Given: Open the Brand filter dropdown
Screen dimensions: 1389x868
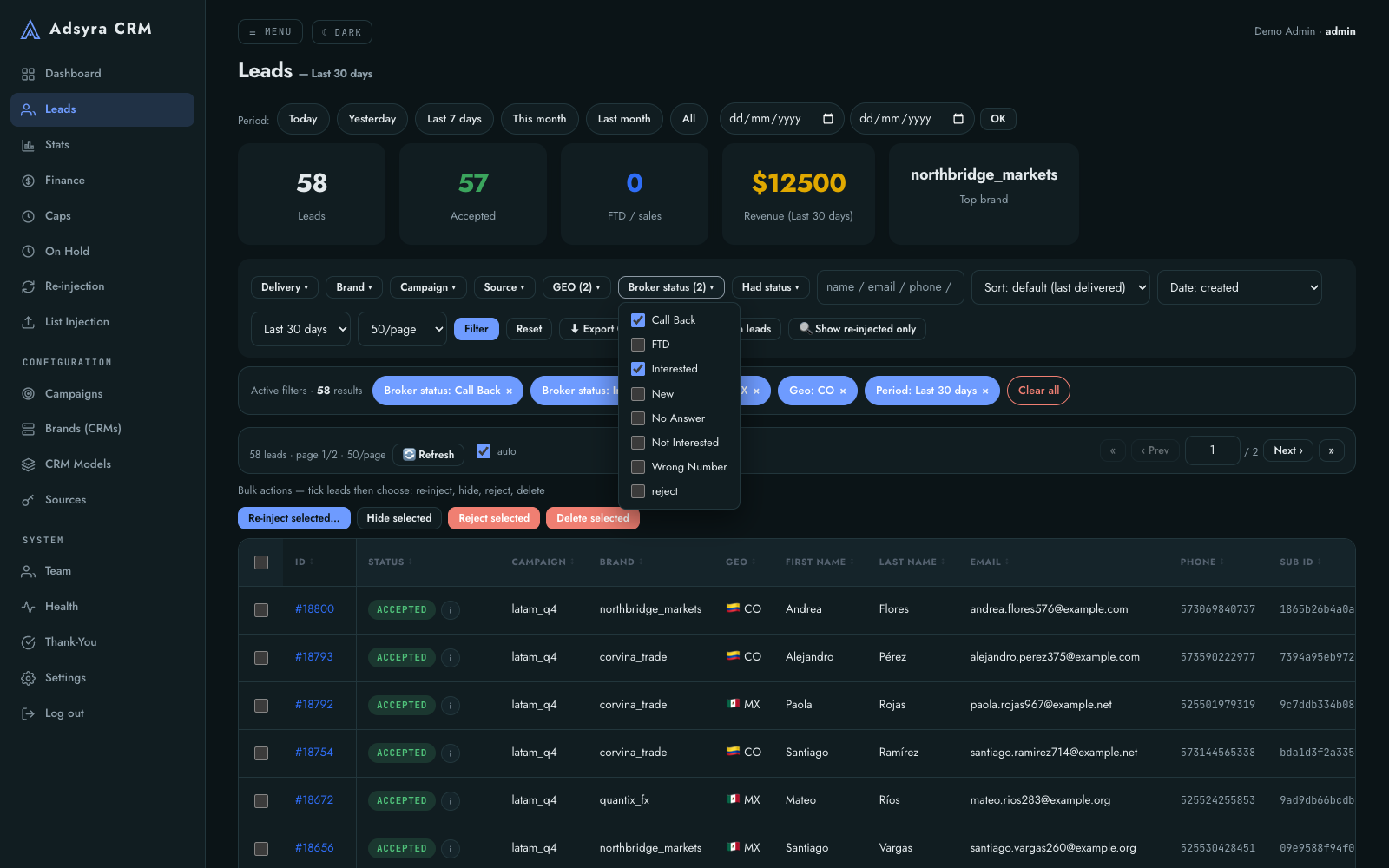Looking at the screenshot, I should [x=354, y=287].
